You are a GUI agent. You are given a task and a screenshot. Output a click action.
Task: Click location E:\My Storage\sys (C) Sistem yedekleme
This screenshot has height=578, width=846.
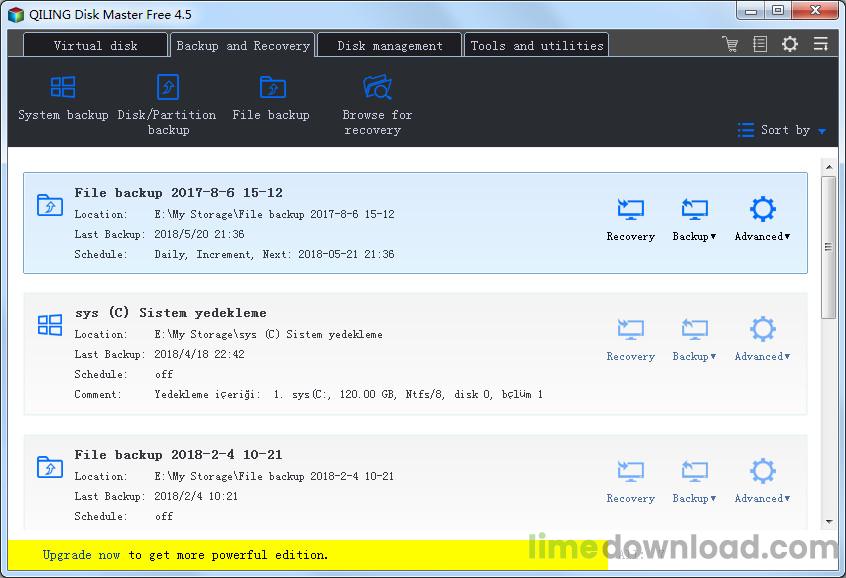(x=268, y=335)
